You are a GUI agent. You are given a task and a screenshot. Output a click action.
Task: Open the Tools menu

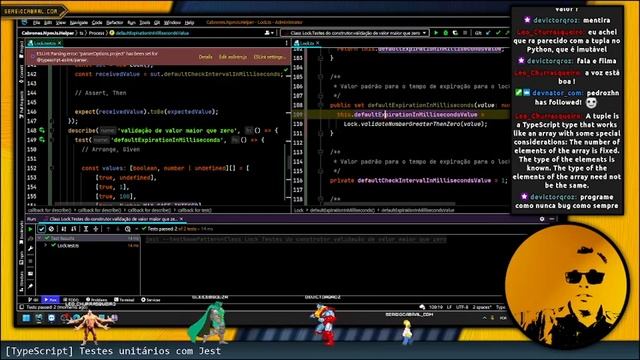tap(145, 23)
